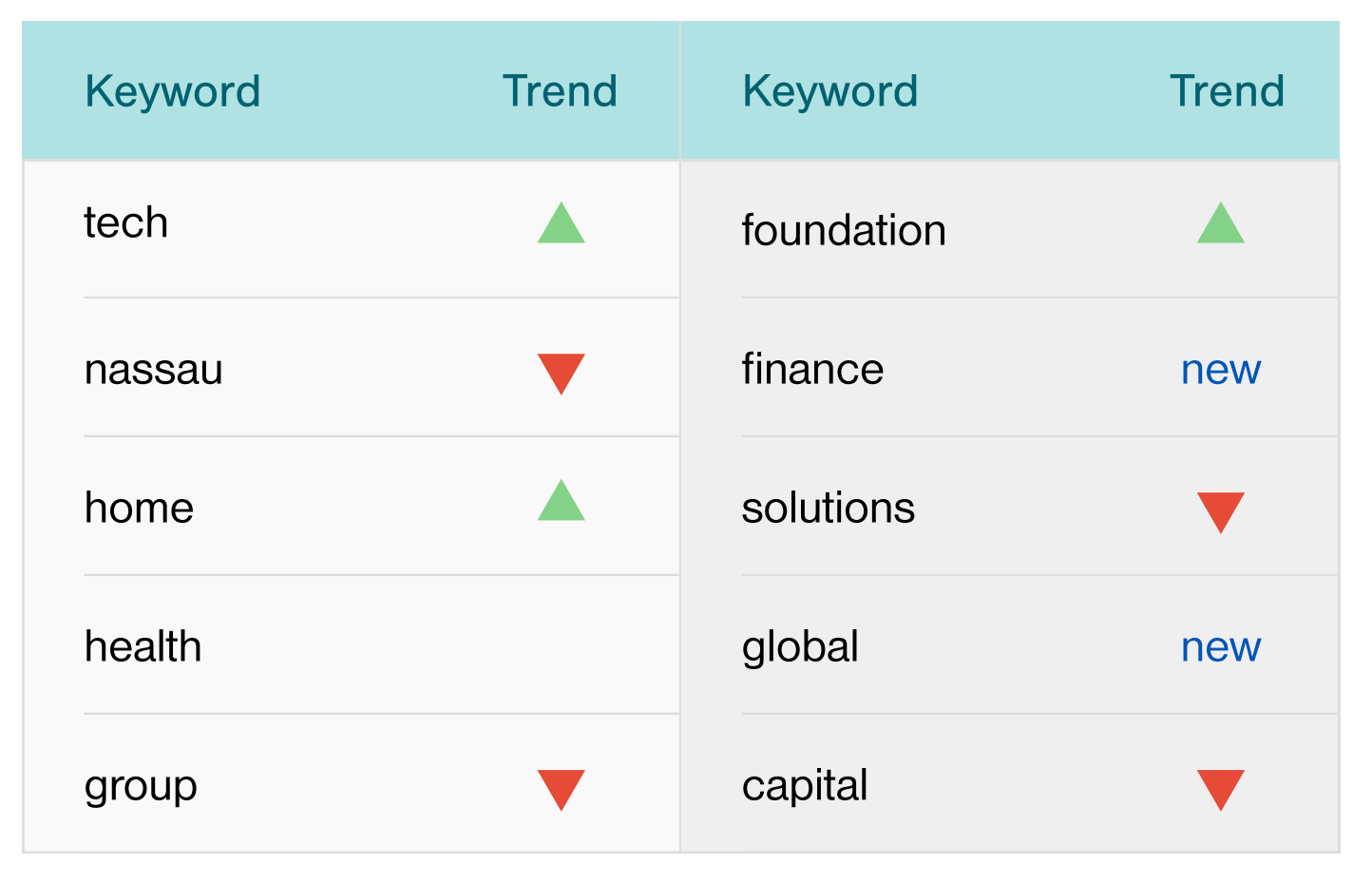Select the tech keyword

126,223
